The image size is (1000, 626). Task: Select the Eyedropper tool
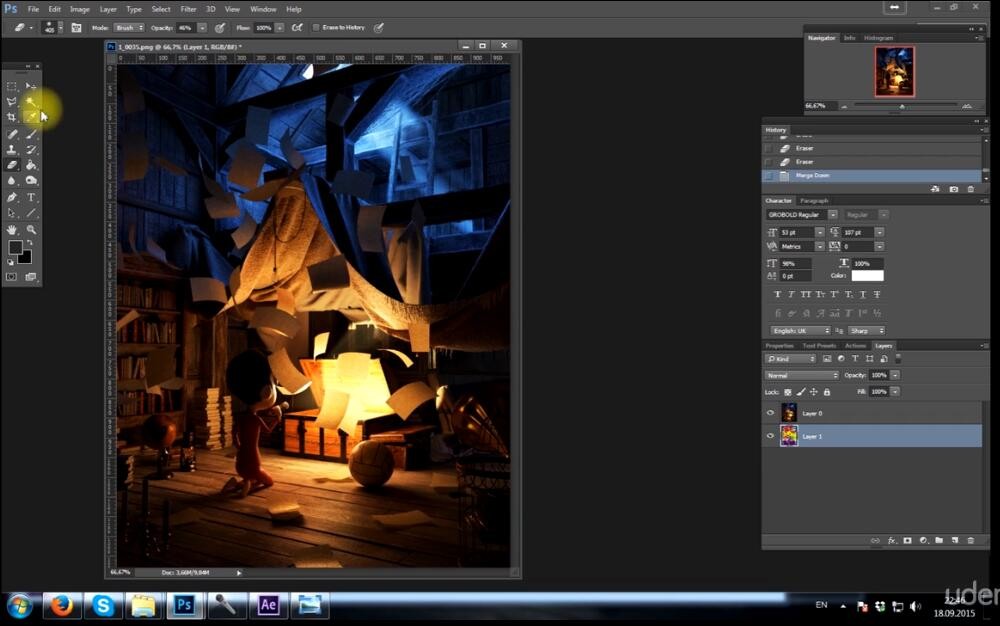coord(31,117)
